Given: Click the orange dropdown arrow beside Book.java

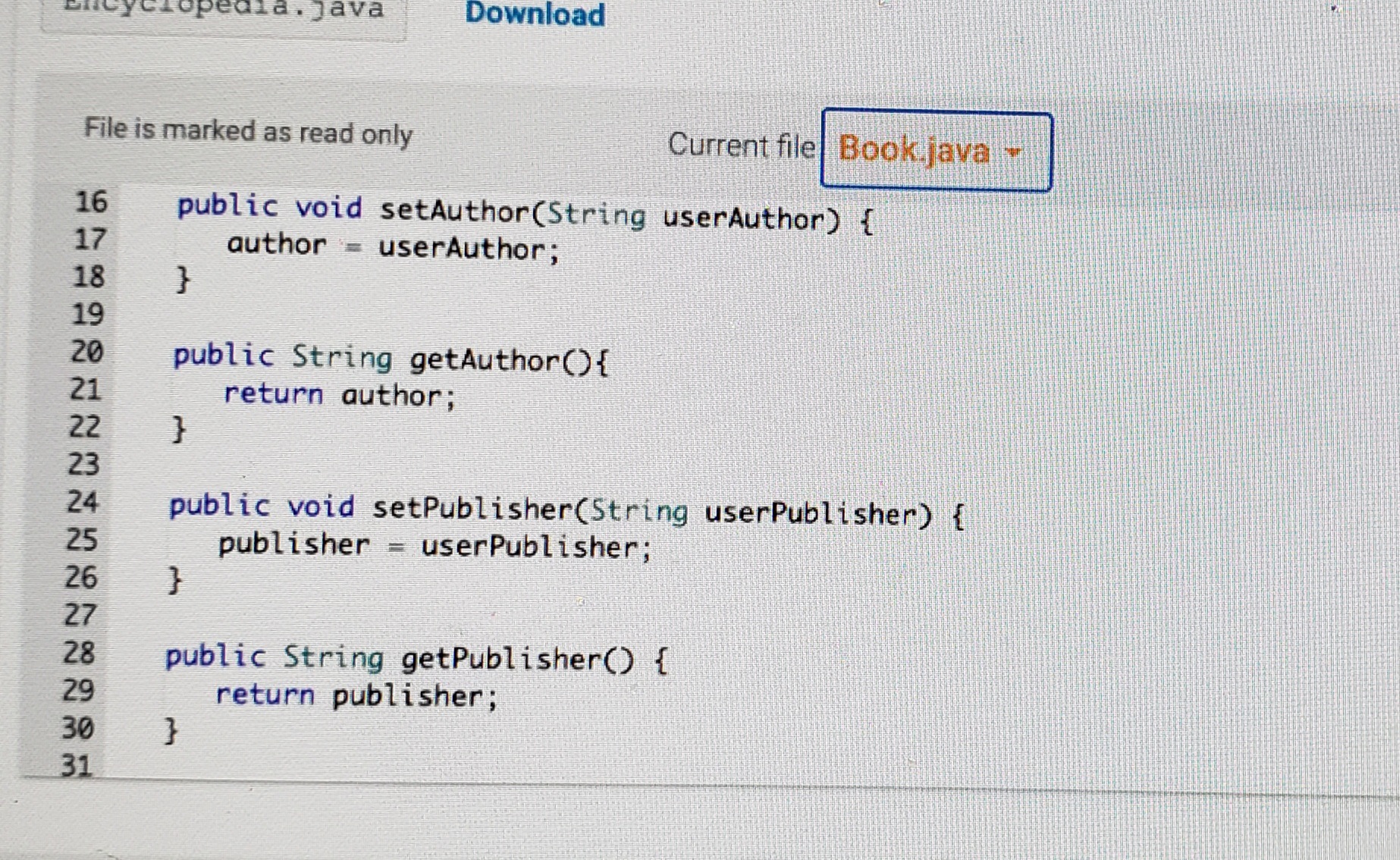Looking at the screenshot, I should (1014, 154).
